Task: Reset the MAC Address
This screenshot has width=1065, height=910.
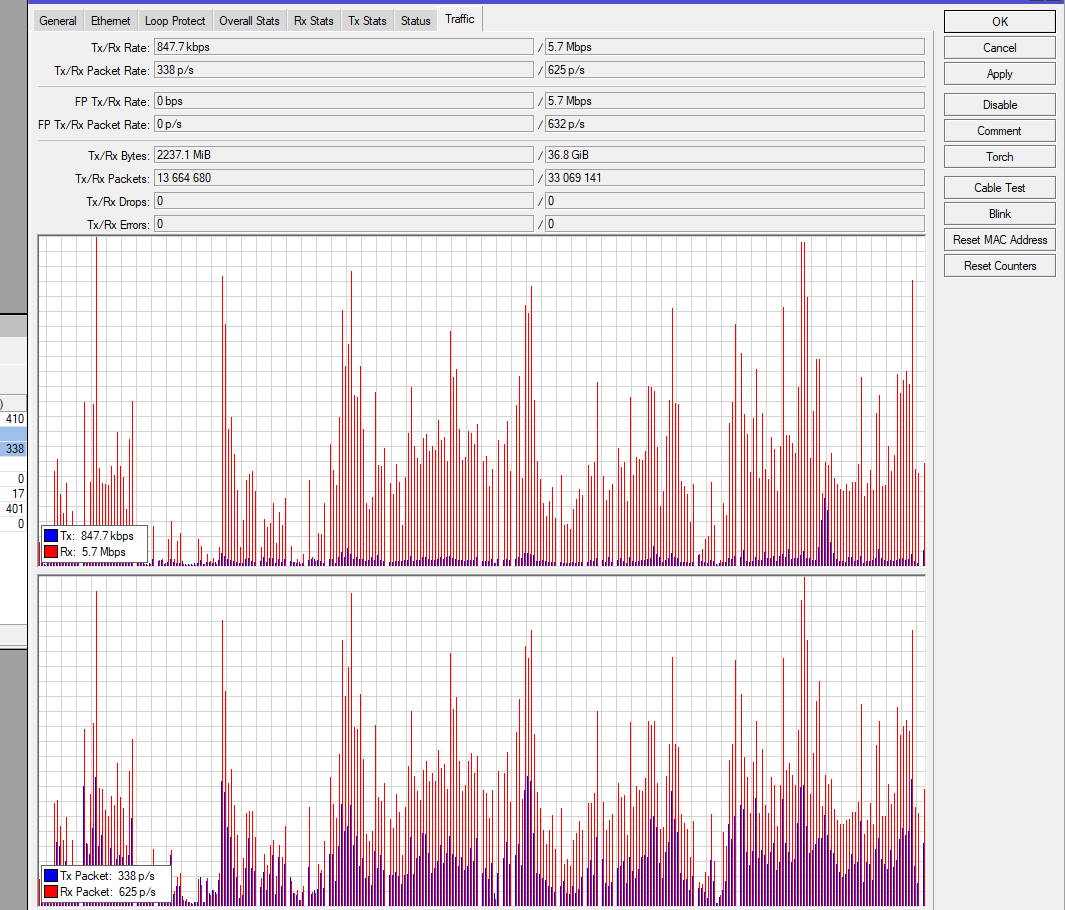Action: point(999,240)
